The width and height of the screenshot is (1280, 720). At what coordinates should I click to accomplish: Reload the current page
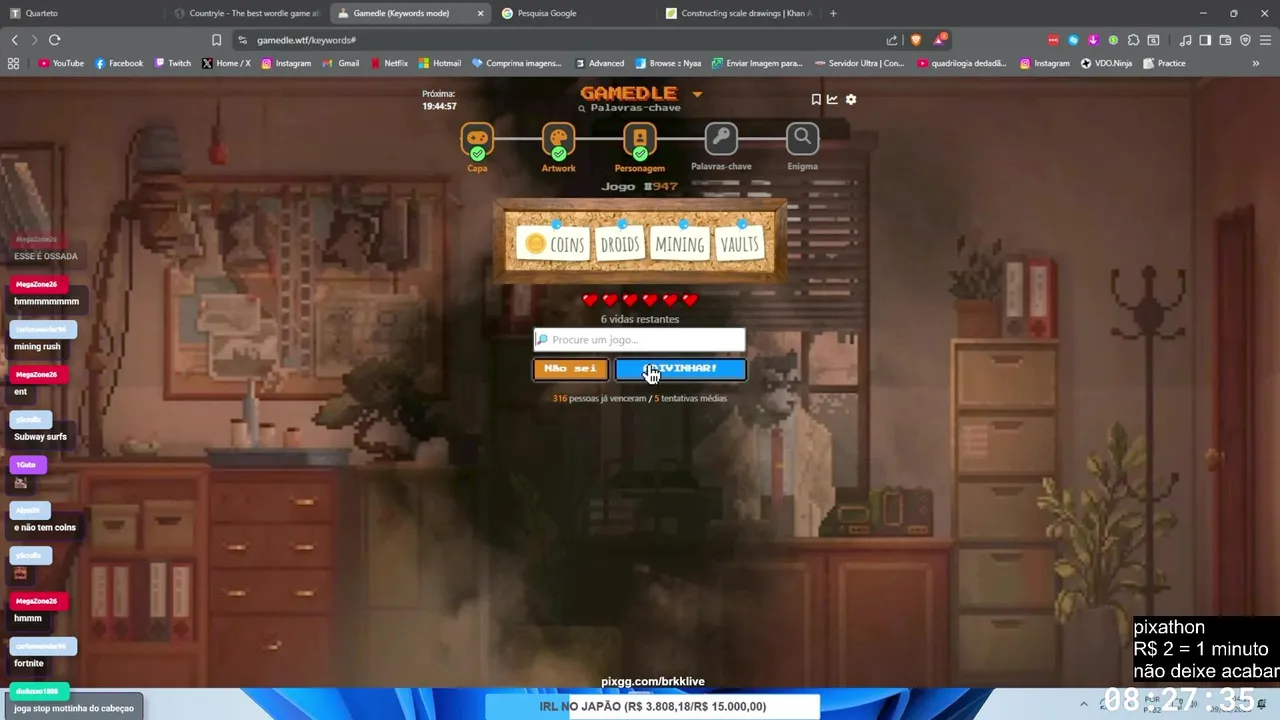(54, 40)
